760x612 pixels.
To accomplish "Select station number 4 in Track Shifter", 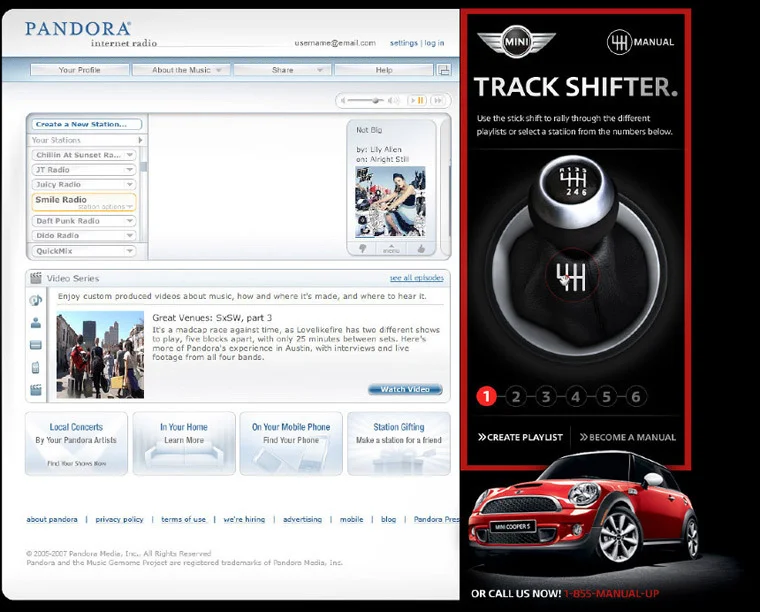I will click(x=576, y=397).
